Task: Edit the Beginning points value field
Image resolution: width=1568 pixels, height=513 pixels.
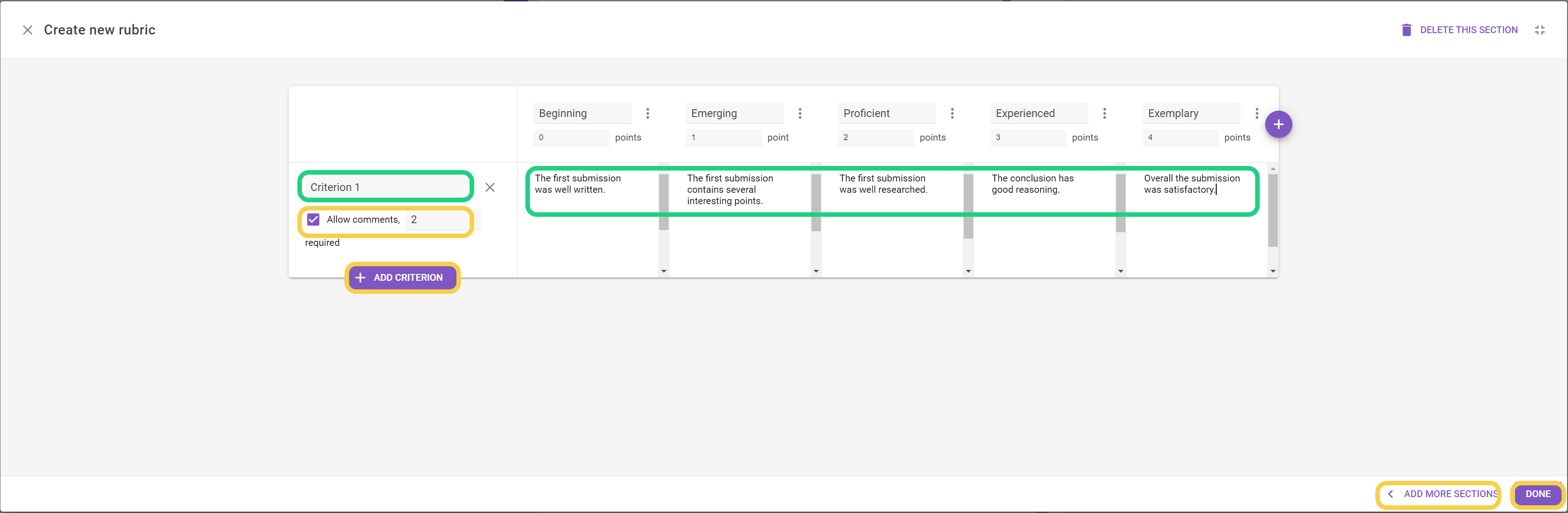Action: tap(571, 138)
